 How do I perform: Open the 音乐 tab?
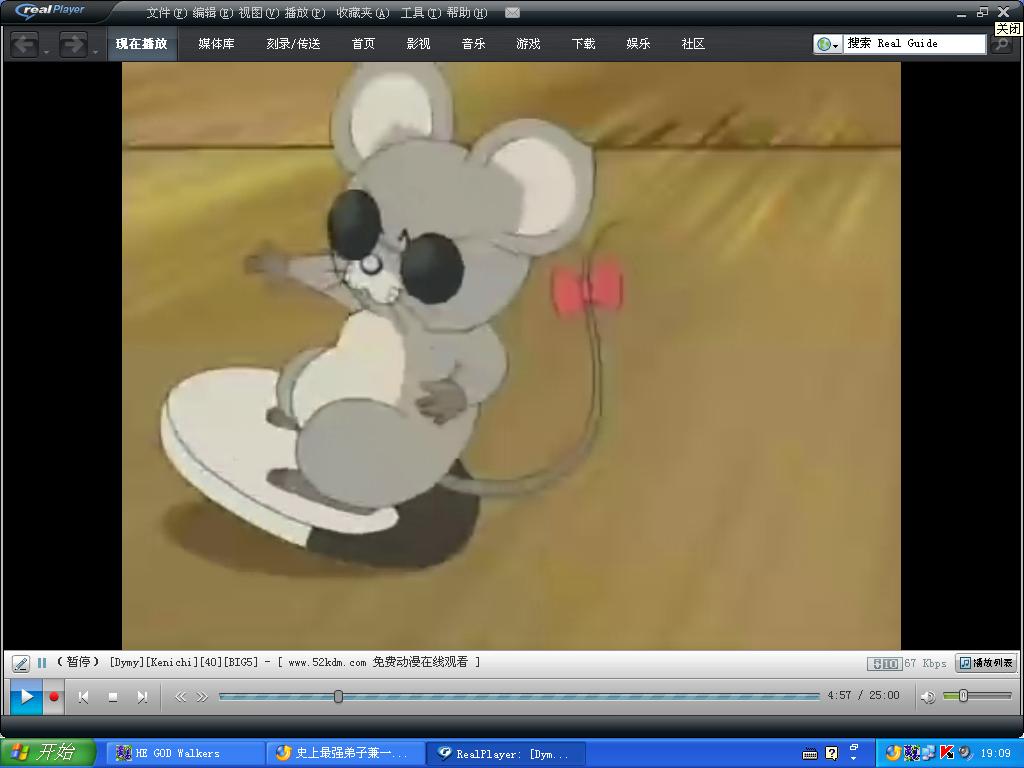[x=473, y=44]
